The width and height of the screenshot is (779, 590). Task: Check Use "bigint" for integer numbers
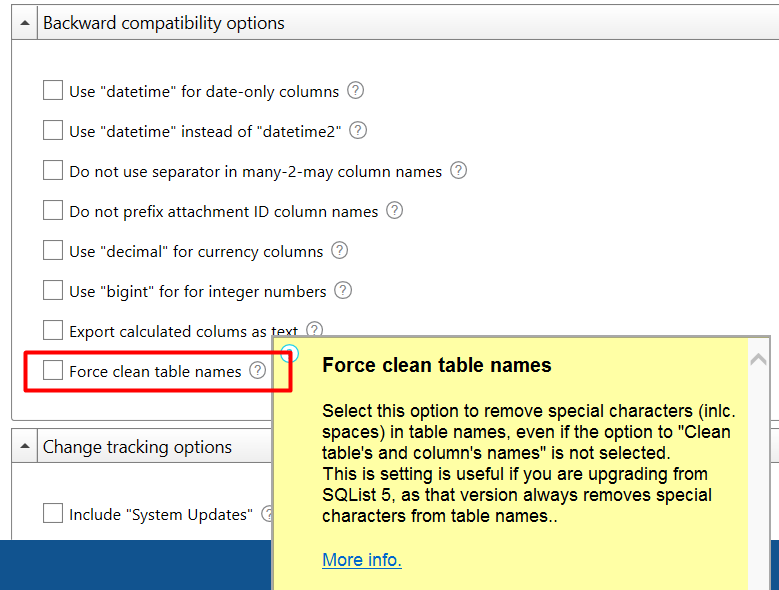click(x=53, y=290)
